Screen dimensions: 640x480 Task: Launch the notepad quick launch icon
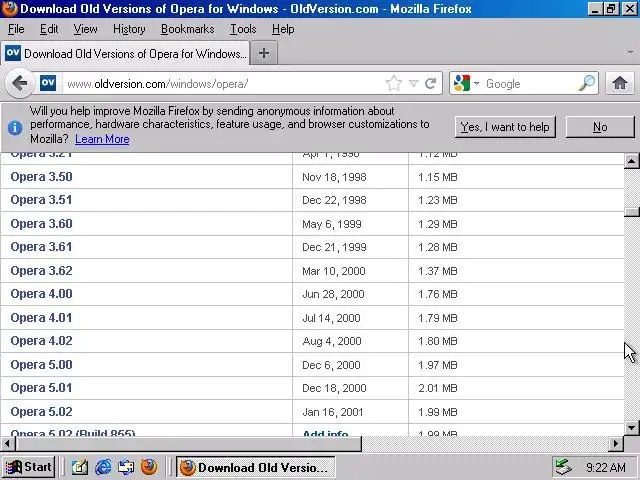[x=80, y=467]
